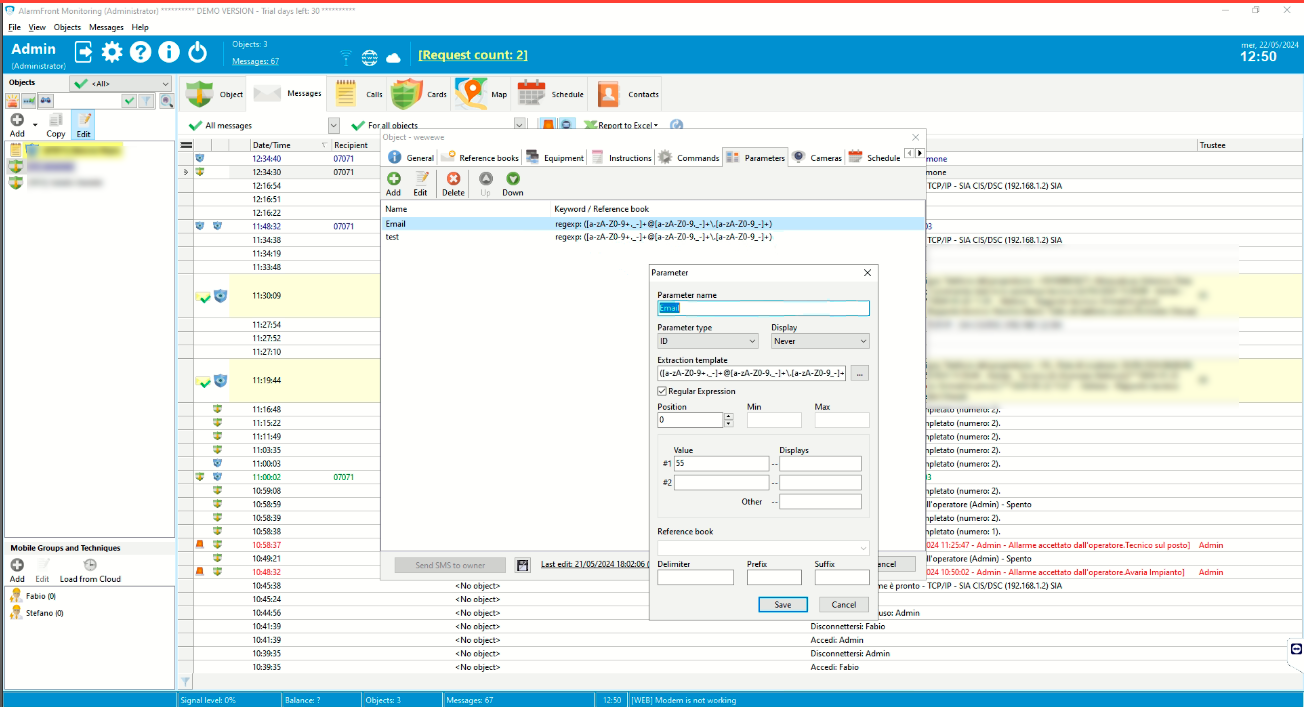Click the Request count: 2 link
The height and width of the screenshot is (707, 1304).
tap(473, 55)
